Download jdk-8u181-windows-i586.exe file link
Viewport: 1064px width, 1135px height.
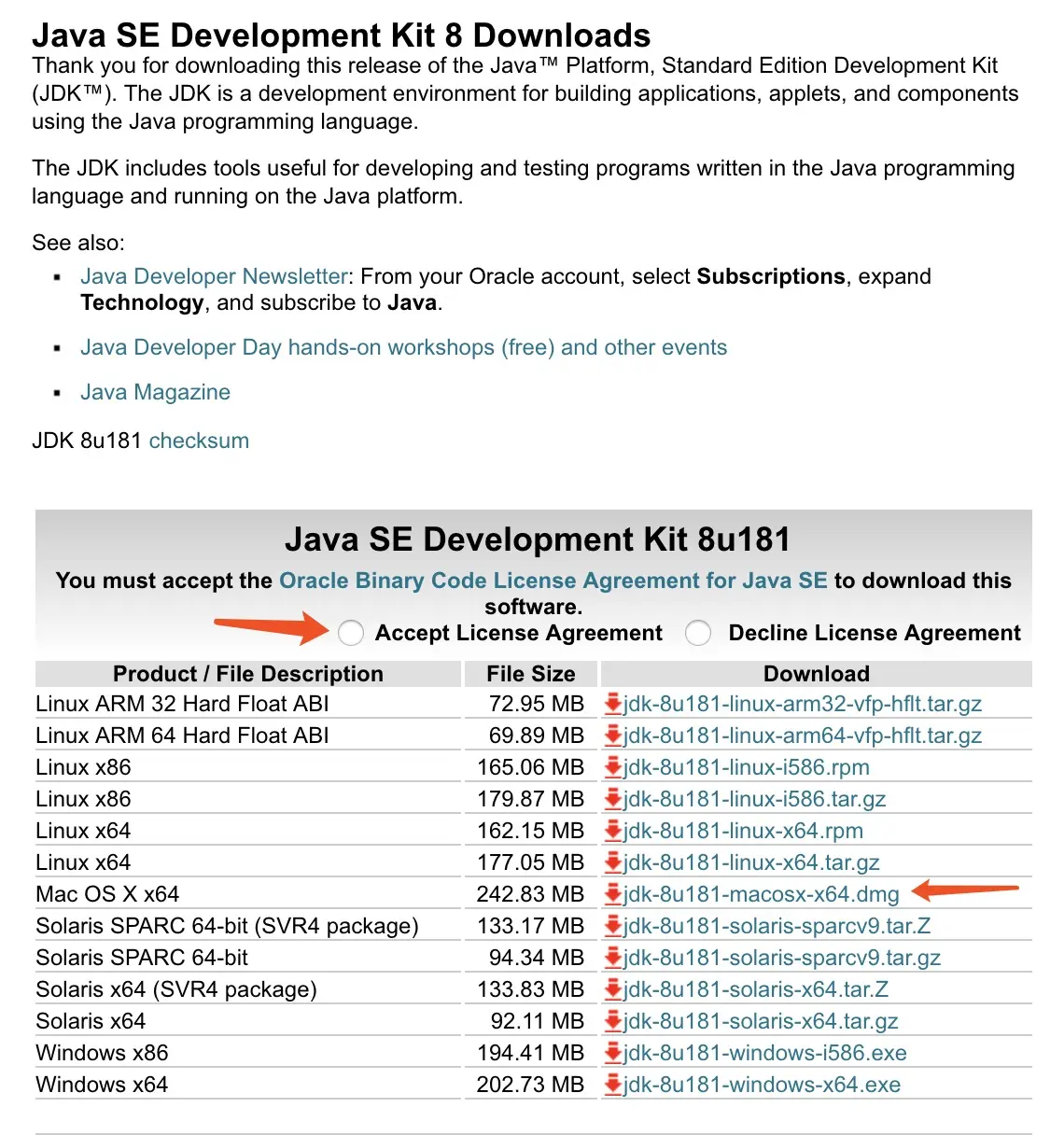tap(765, 1053)
